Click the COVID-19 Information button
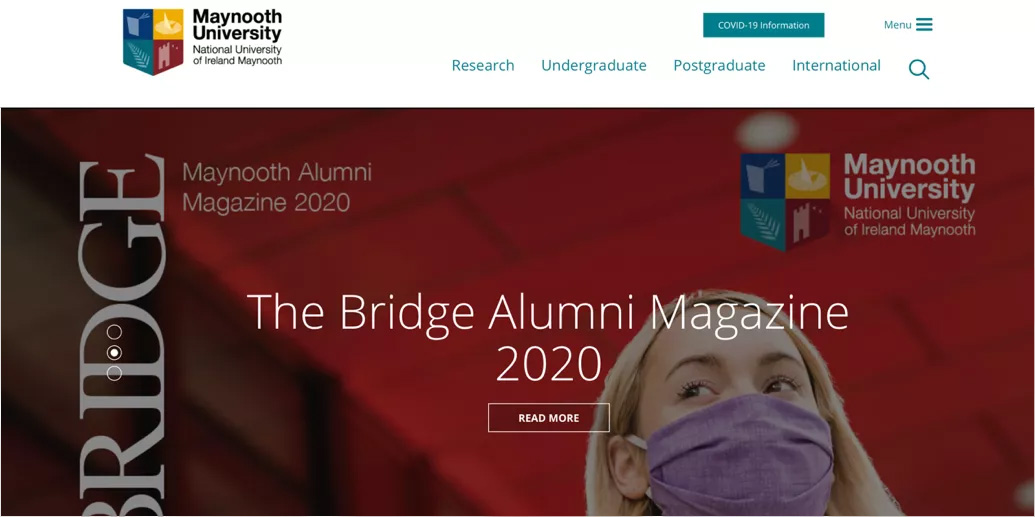The width and height of the screenshot is (1035, 517). coord(764,25)
